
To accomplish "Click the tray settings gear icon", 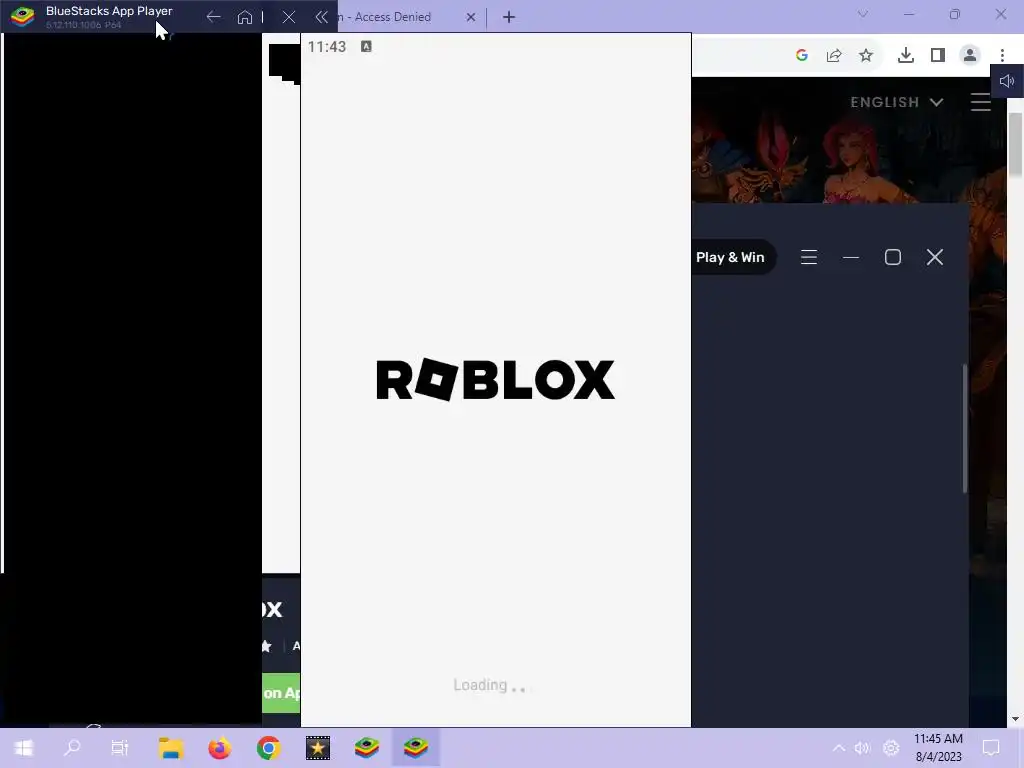I will pos(891,748).
